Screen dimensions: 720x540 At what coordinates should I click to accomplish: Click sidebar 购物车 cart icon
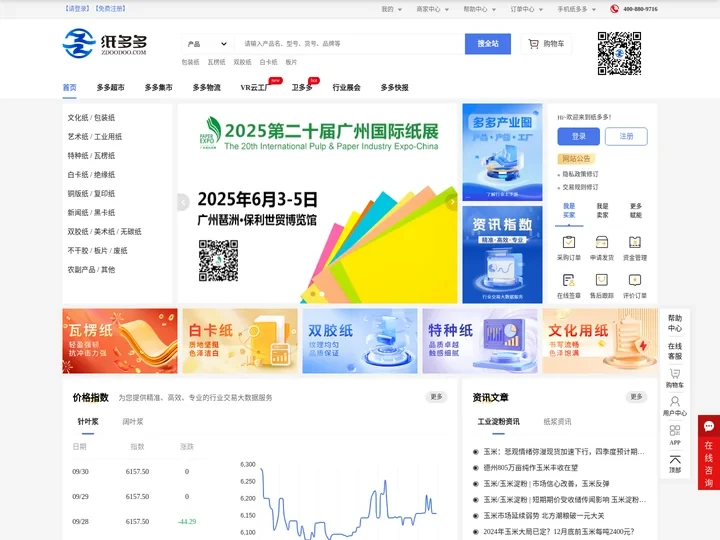[675, 374]
